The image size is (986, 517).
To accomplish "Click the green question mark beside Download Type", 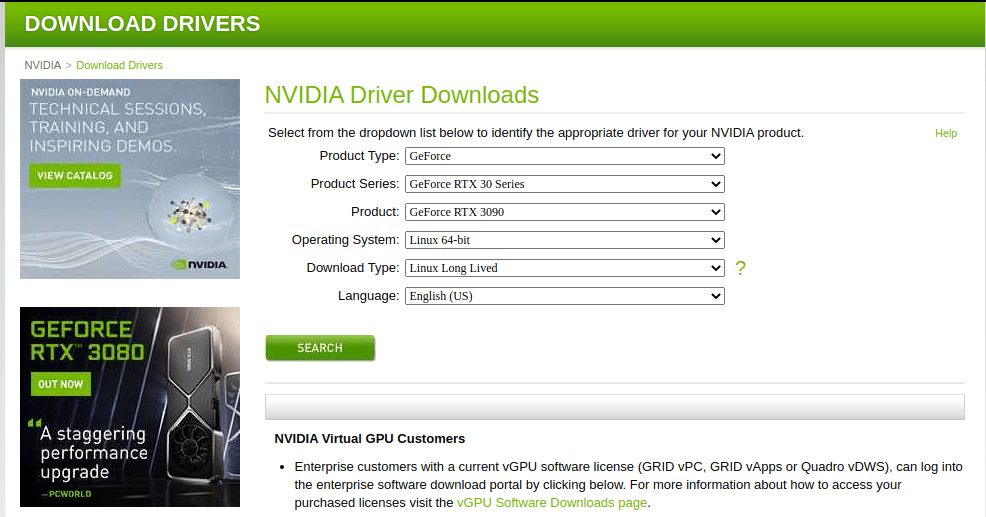I will point(740,269).
